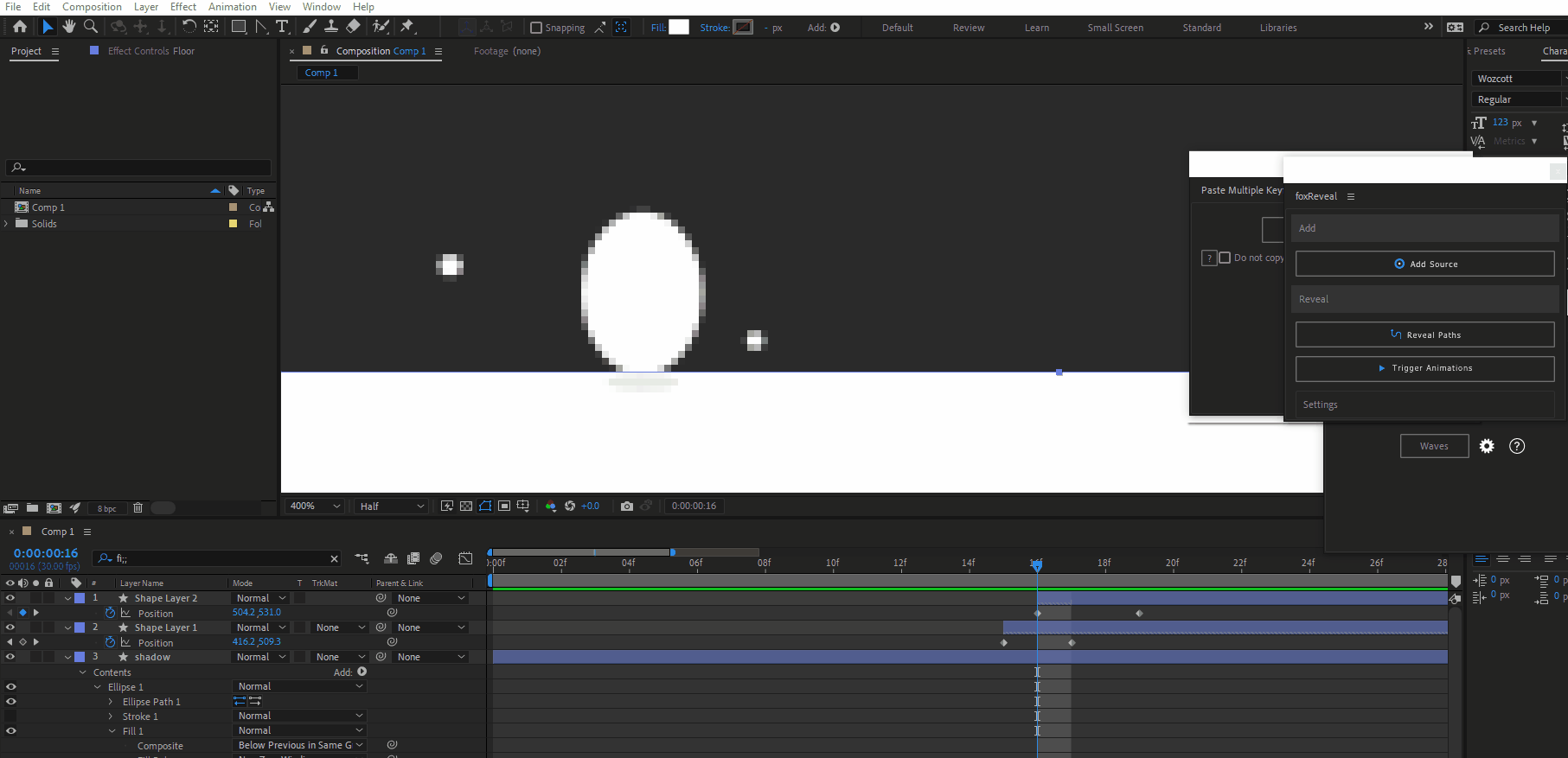The width and height of the screenshot is (1568, 758).
Task: Switch to the Learn workspace
Action: coord(1036,28)
